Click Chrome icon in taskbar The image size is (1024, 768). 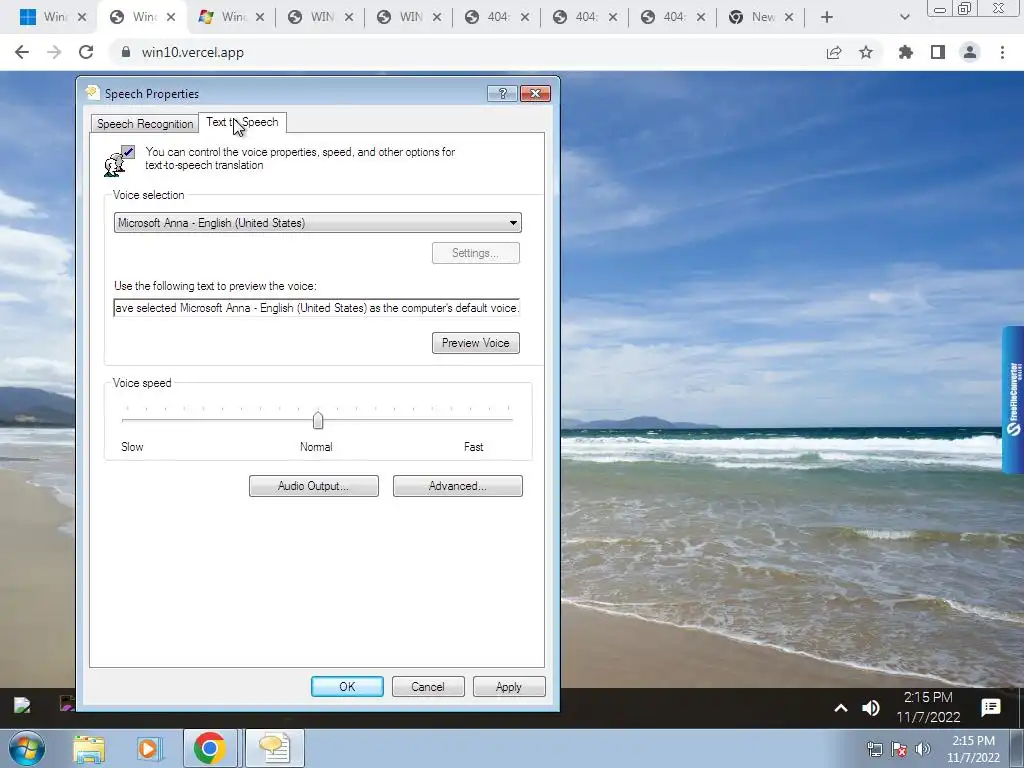(x=210, y=748)
